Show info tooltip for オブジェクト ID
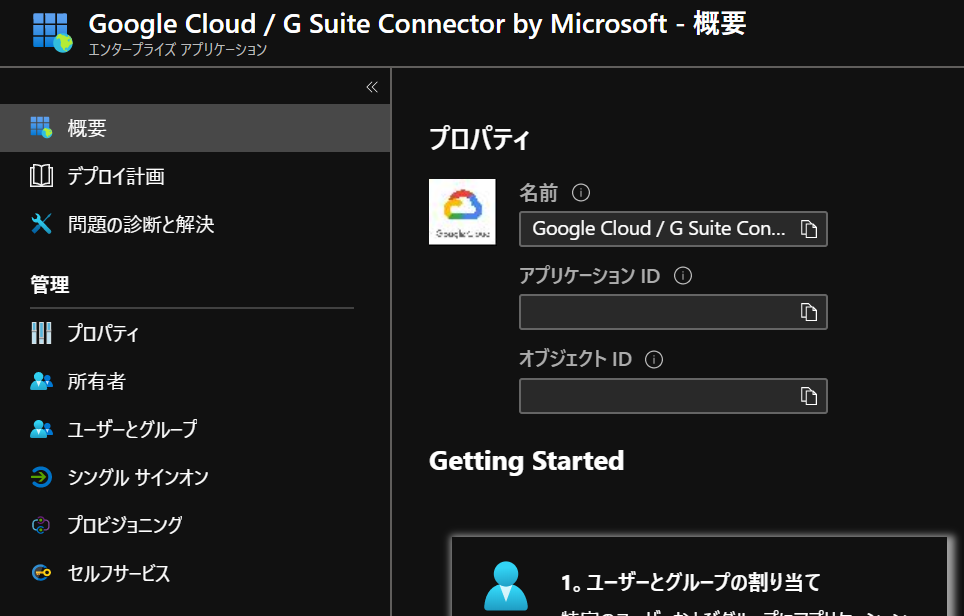The height and width of the screenshot is (616, 964). (x=655, y=359)
